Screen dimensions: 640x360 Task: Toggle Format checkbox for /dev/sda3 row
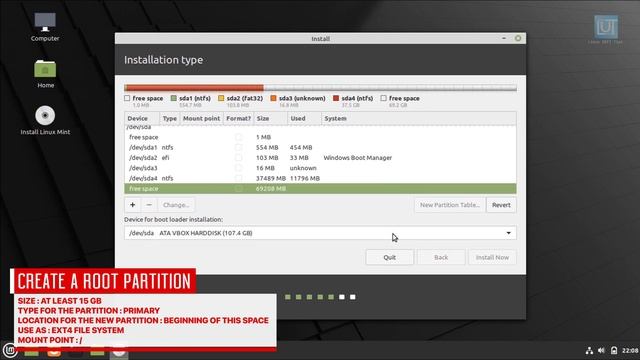(x=238, y=168)
